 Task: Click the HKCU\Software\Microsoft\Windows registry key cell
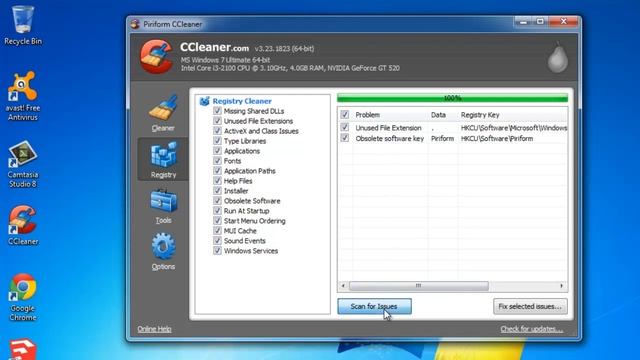click(x=514, y=128)
